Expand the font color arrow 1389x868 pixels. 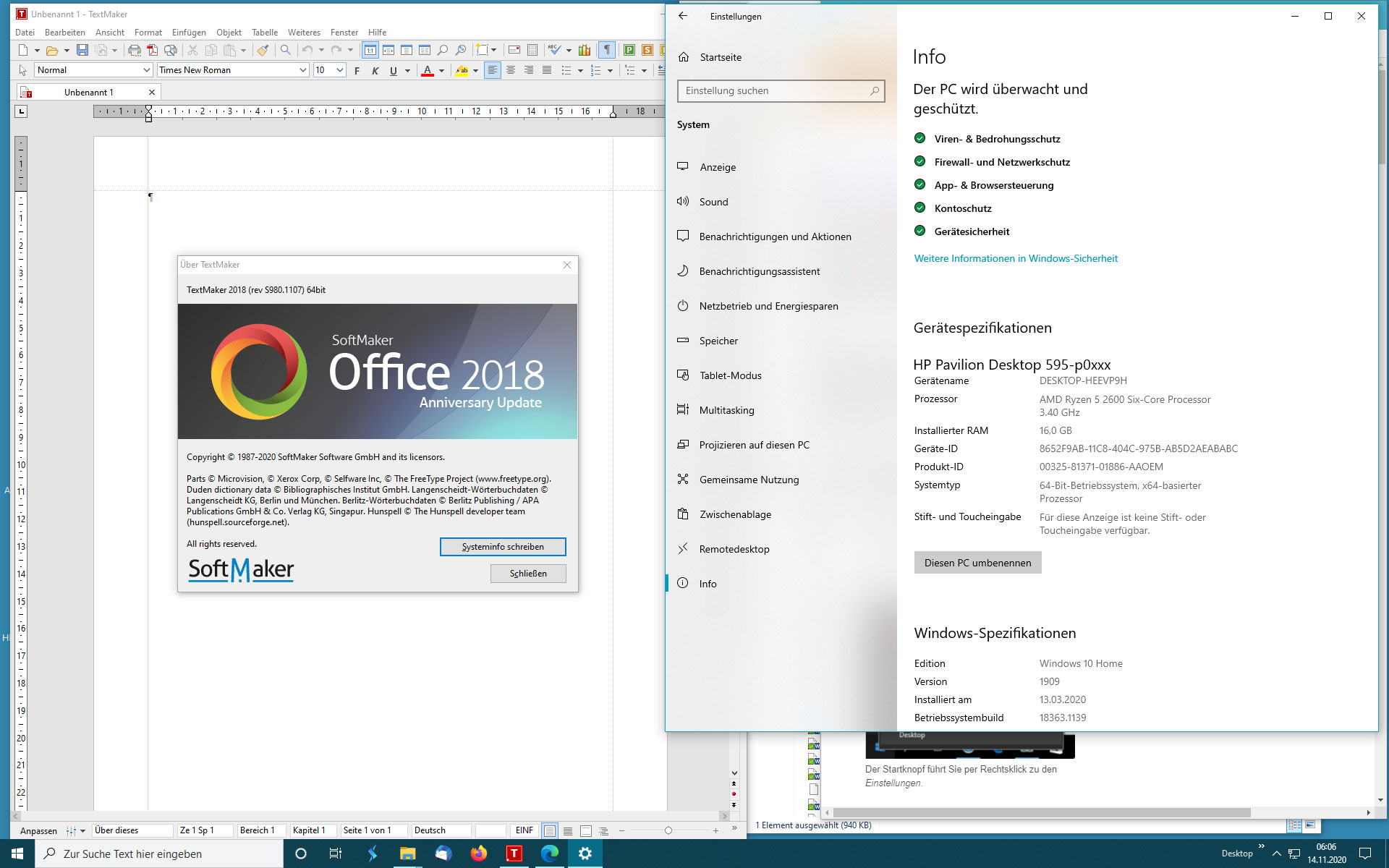(x=441, y=71)
